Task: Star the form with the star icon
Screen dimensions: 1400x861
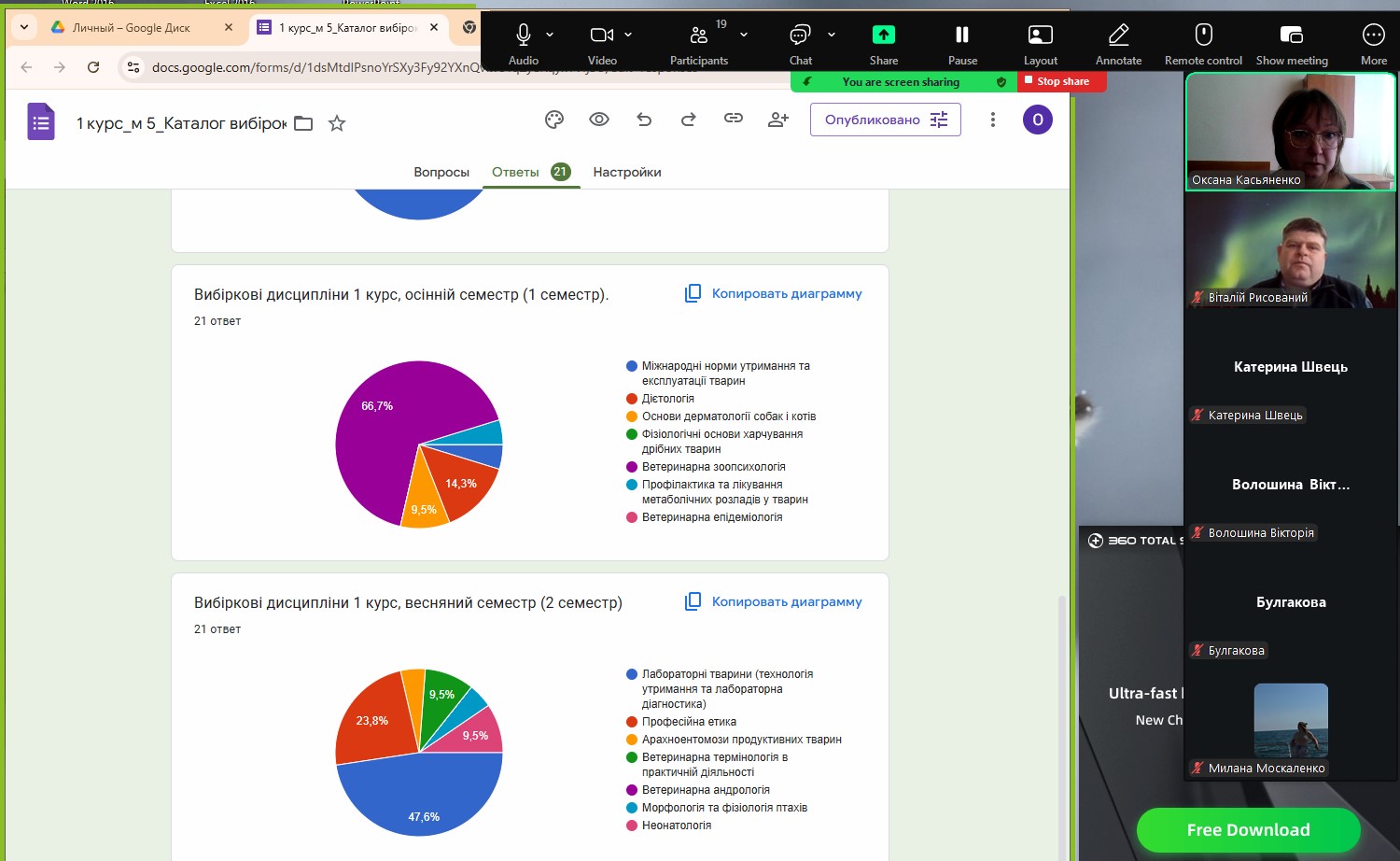Action: 337,123
